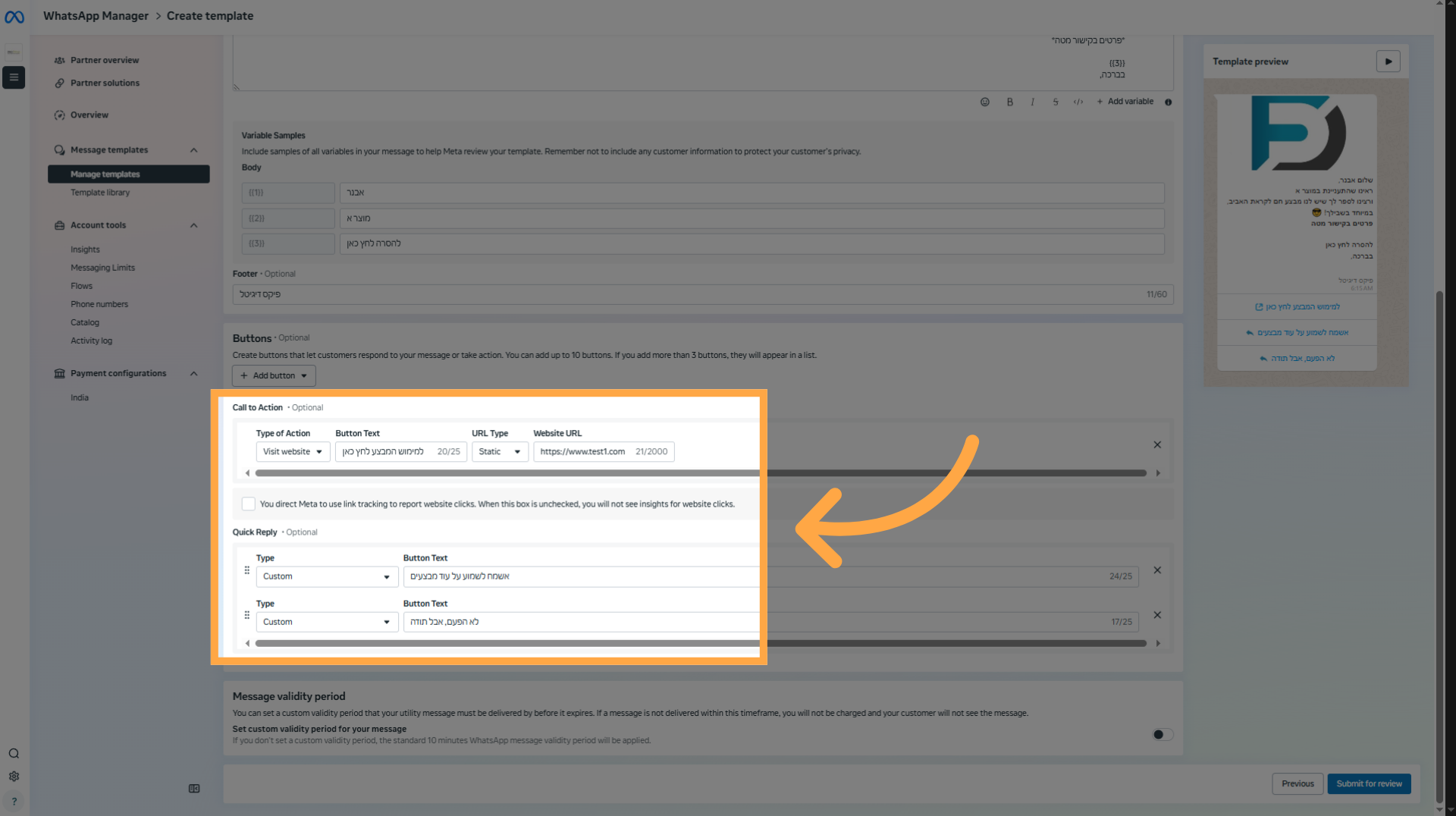Open the left rail menu icon

(14, 77)
